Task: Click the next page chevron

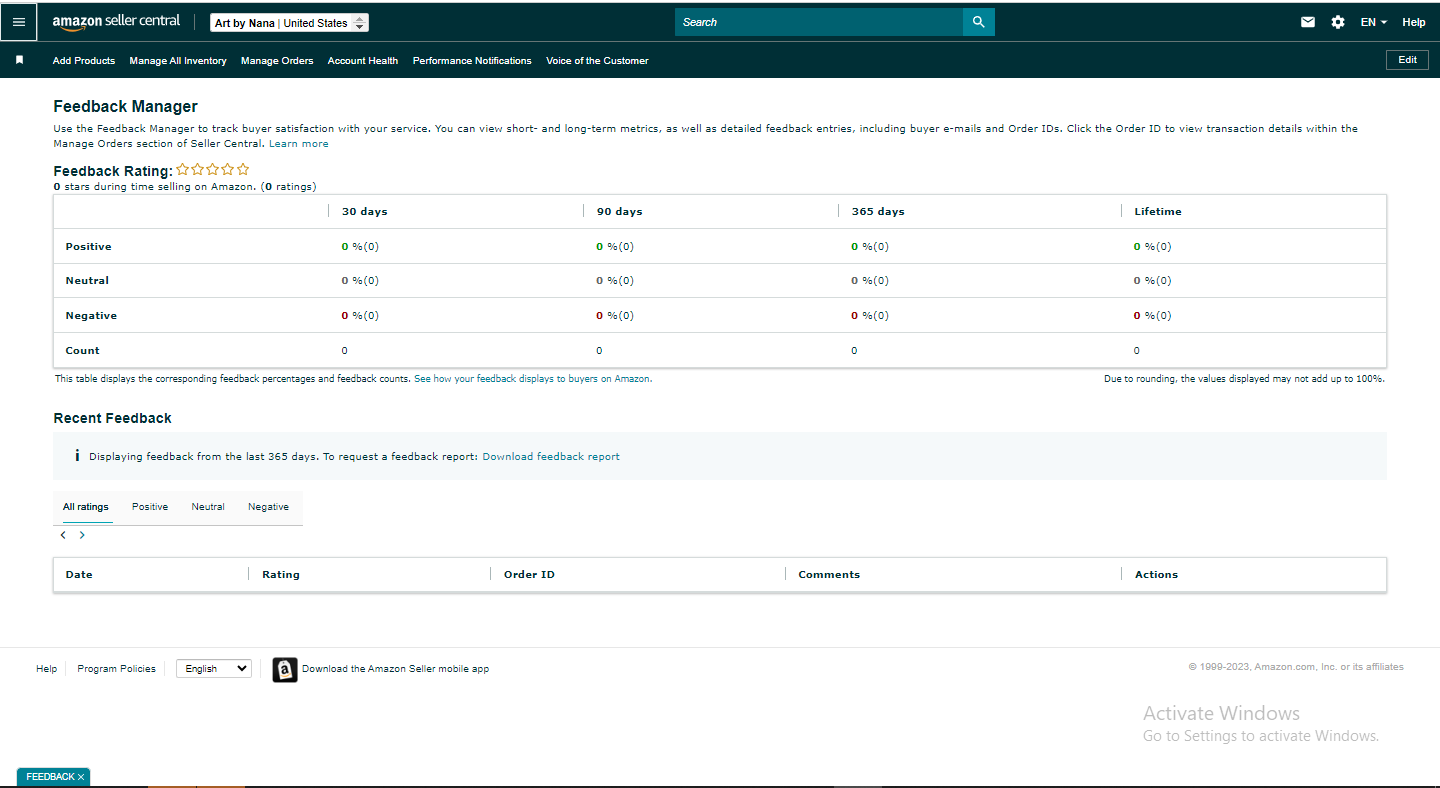Action: point(82,535)
